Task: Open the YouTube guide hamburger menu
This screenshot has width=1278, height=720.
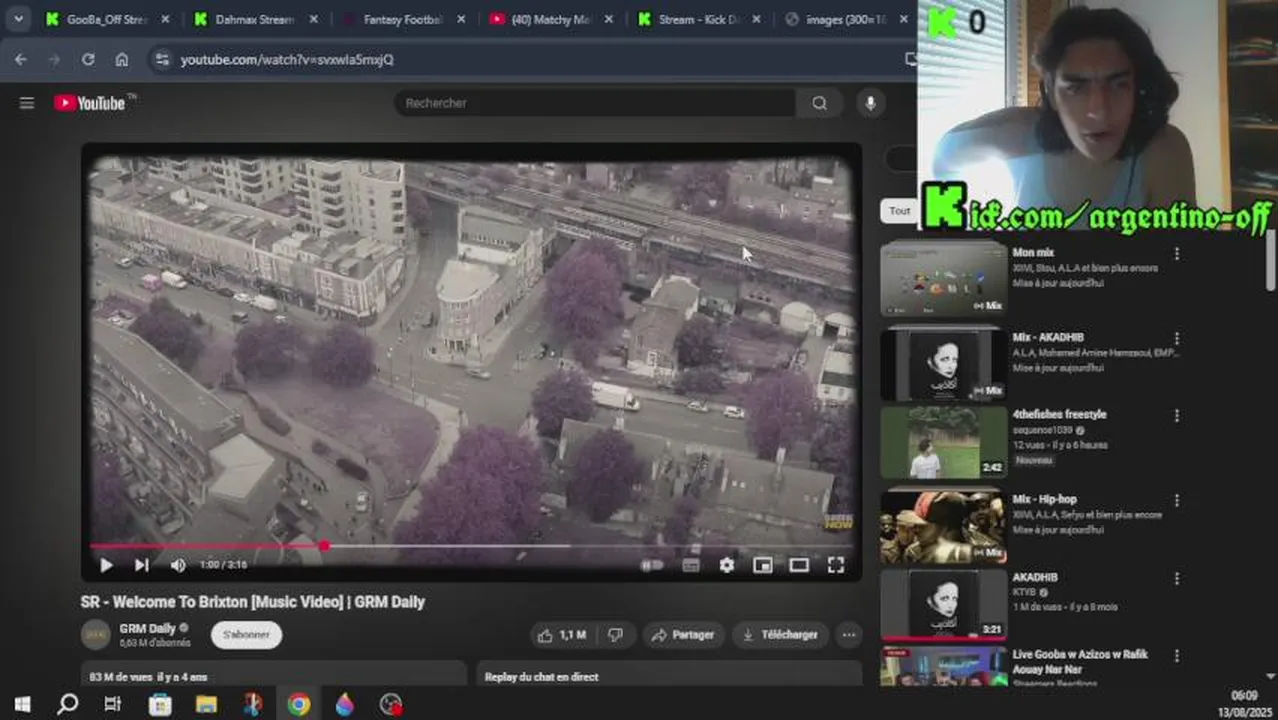Action: (x=27, y=103)
